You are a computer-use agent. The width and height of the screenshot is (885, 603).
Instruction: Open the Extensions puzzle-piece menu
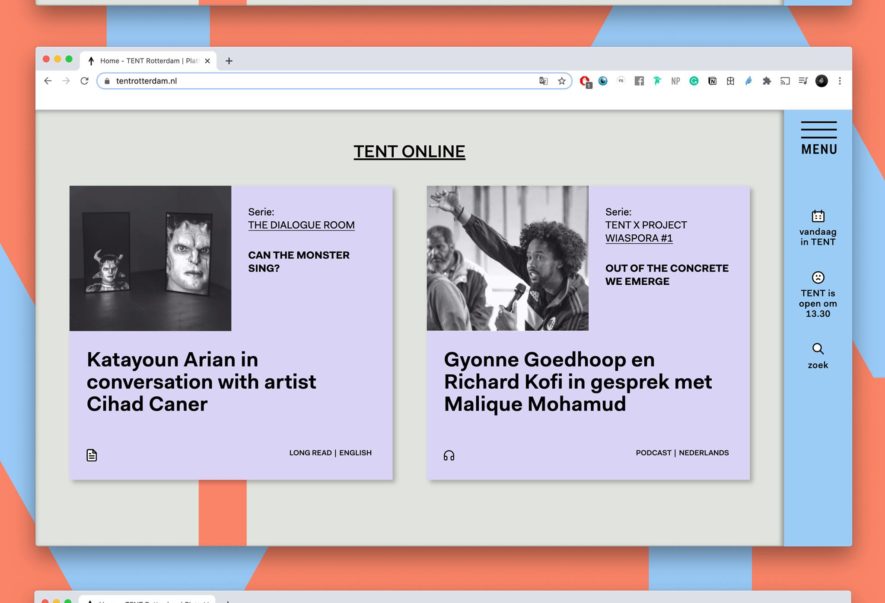coord(766,81)
